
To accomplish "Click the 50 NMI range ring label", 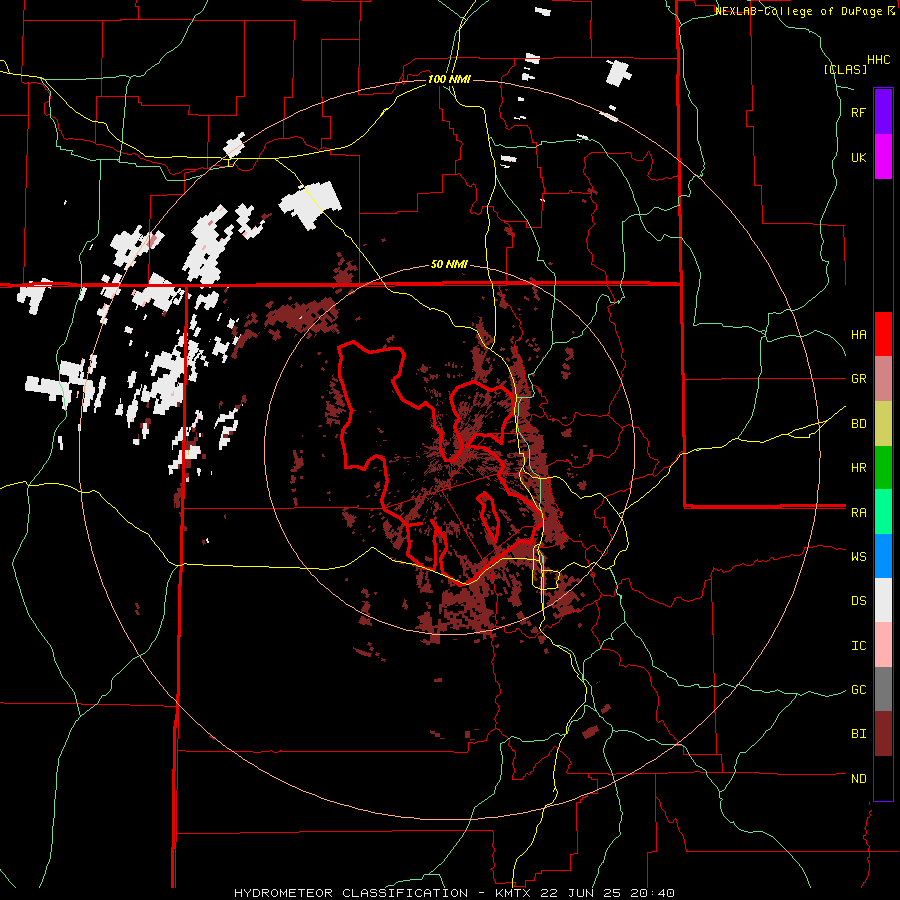I will click(x=449, y=264).
